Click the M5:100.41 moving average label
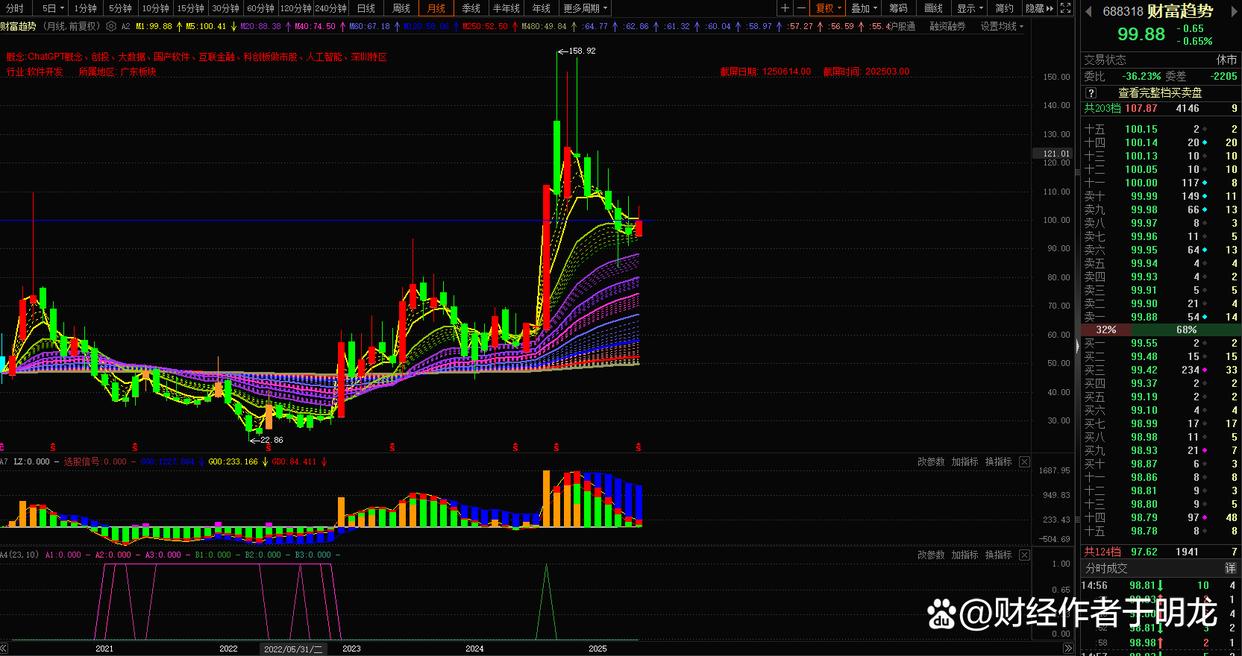The width and height of the screenshot is (1242, 656). pos(207,27)
